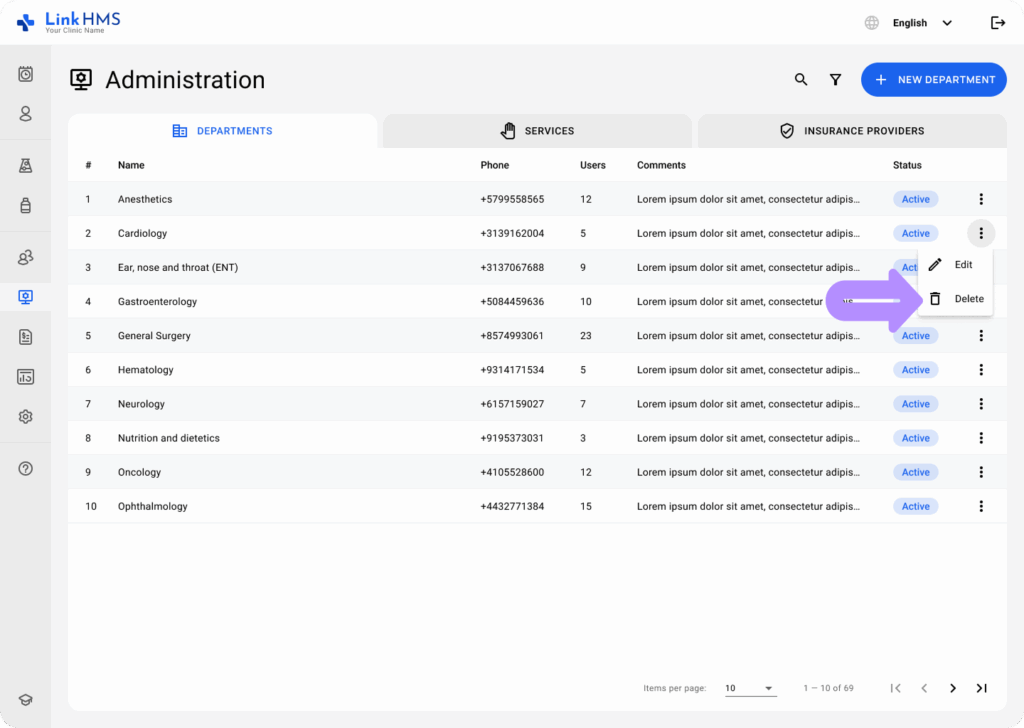Image resolution: width=1024 pixels, height=728 pixels.
Task: Choose Edit from the context menu
Action: point(956,265)
